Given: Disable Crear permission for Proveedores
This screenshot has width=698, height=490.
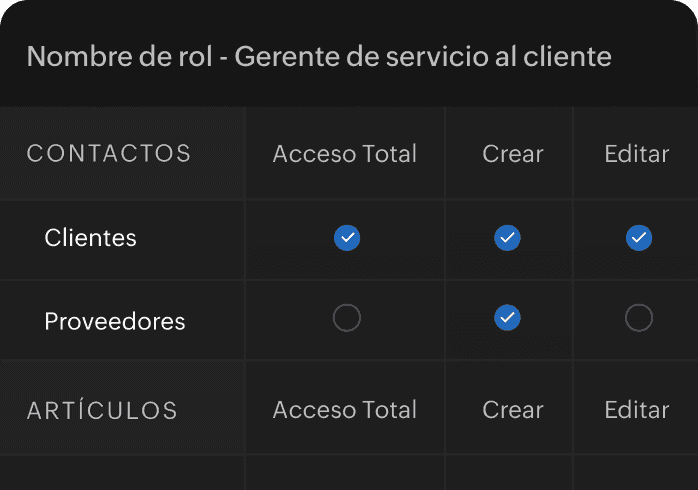Looking at the screenshot, I should (507, 318).
